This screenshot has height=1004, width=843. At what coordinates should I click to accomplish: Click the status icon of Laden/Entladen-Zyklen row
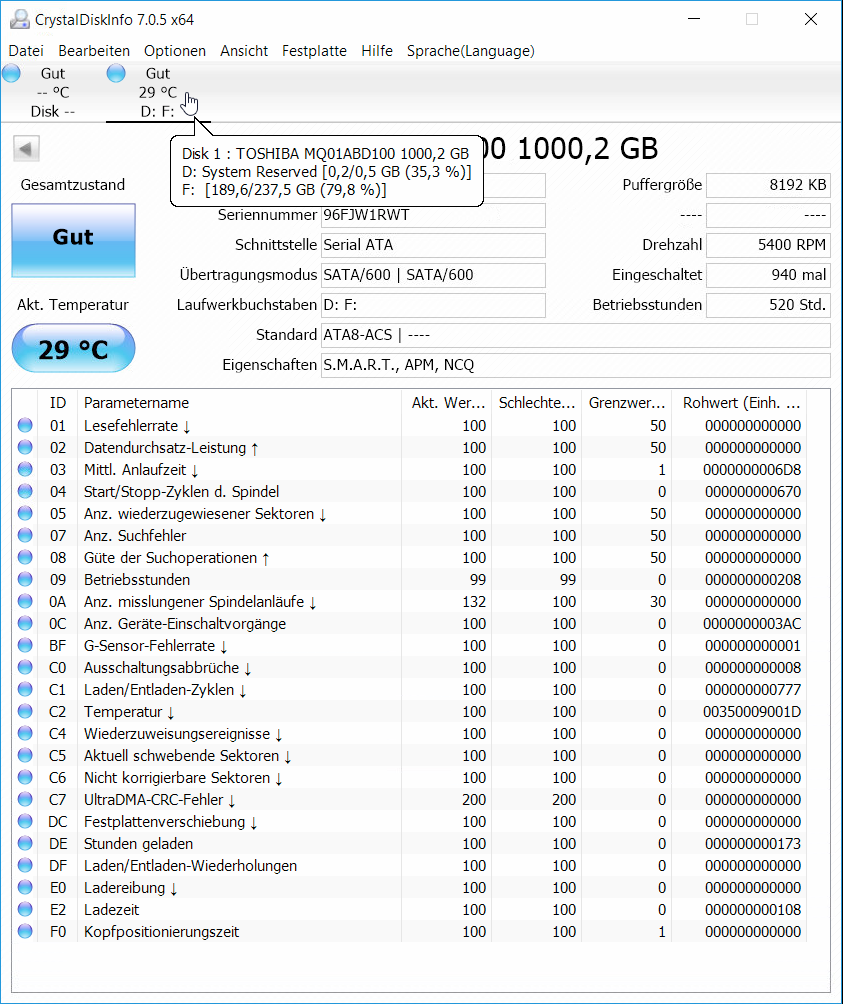tap(25, 689)
